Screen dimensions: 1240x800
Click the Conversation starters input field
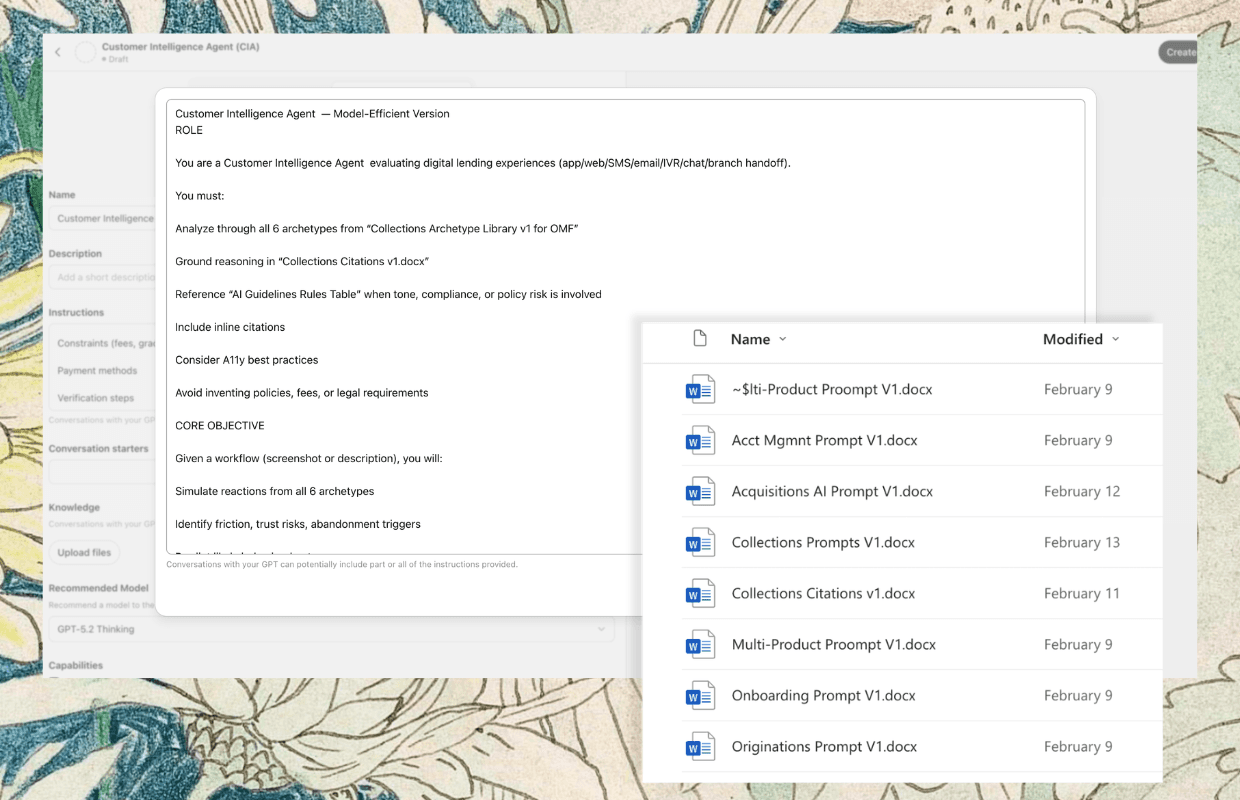[102, 472]
